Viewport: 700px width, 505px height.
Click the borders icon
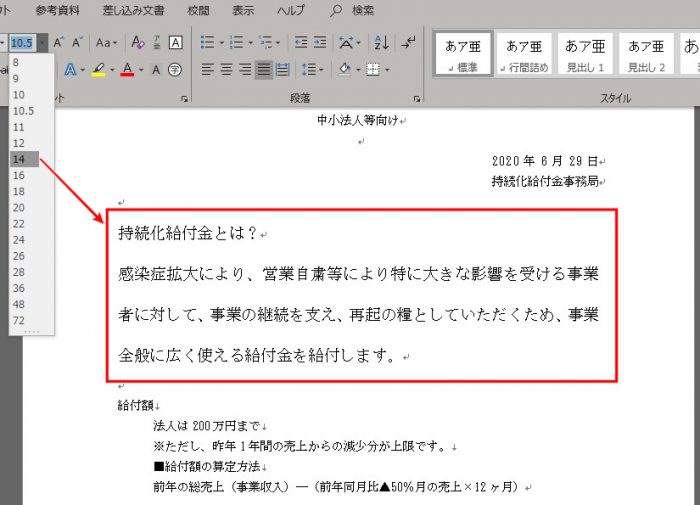click(x=373, y=70)
